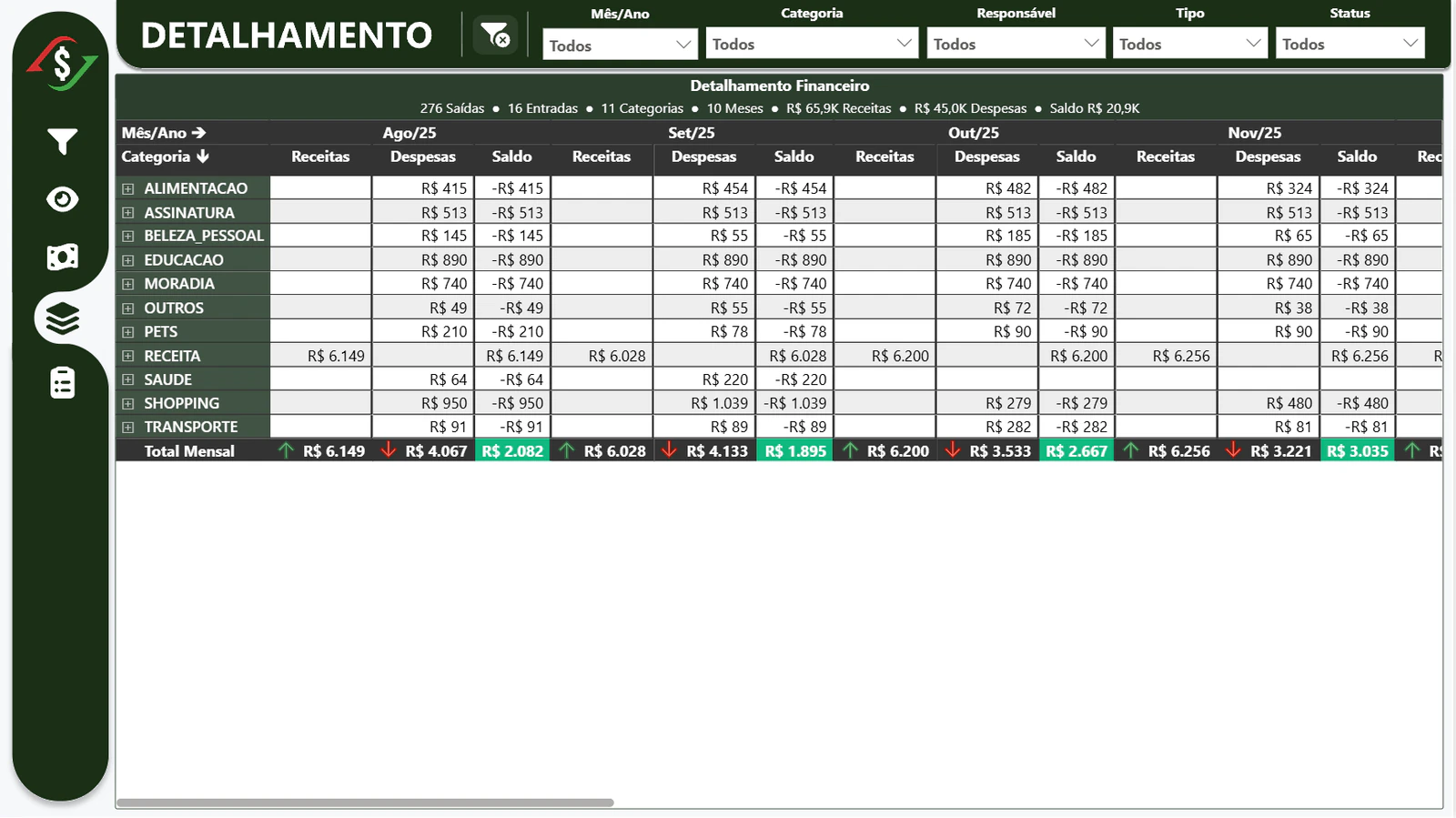Expand the TRANSPORTE category row

[128, 428]
